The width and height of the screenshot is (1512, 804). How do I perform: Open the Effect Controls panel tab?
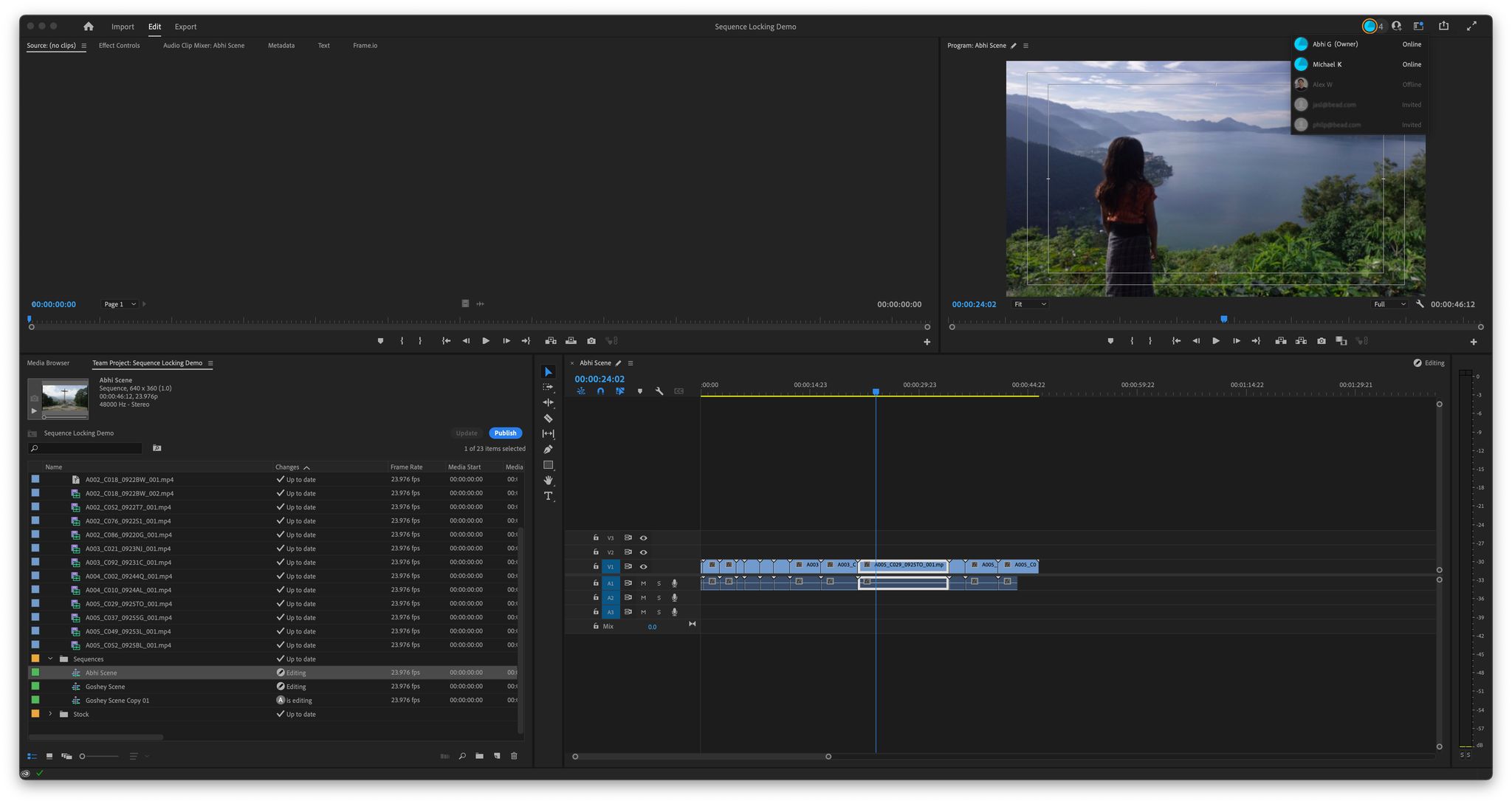[x=120, y=45]
